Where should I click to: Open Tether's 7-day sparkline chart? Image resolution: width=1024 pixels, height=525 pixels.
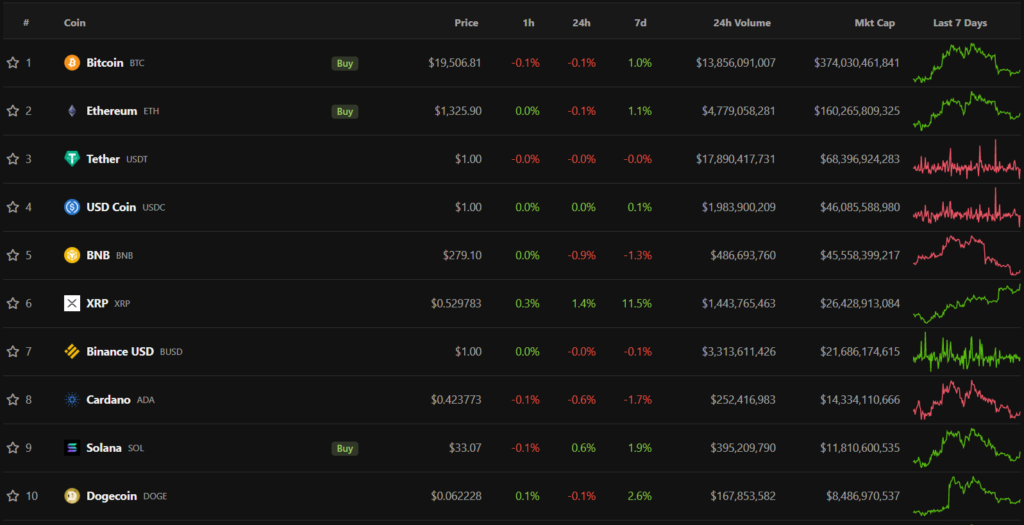pyautogui.click(x=967, y=160)
